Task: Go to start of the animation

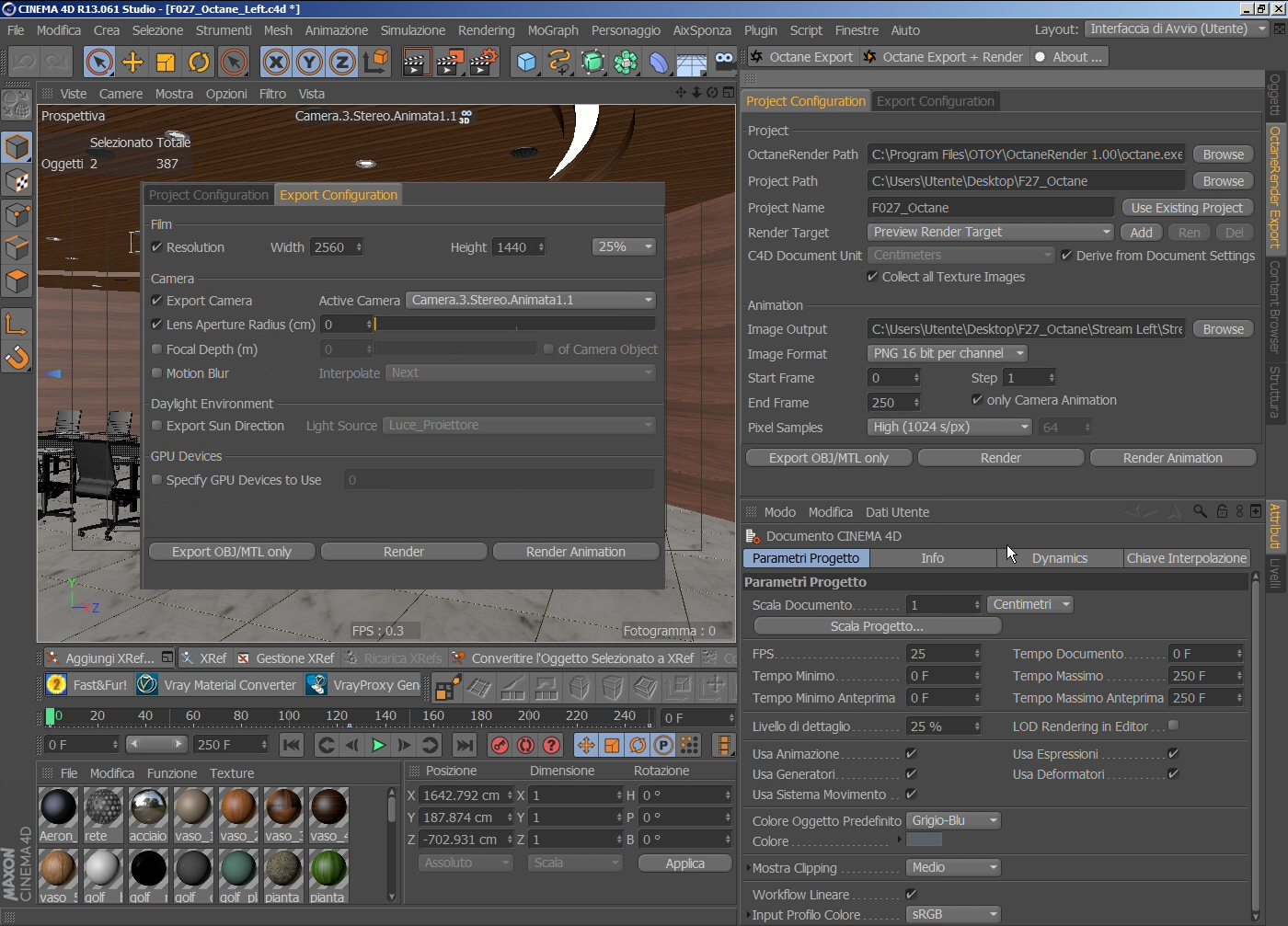Action: (x=292, y=745)
